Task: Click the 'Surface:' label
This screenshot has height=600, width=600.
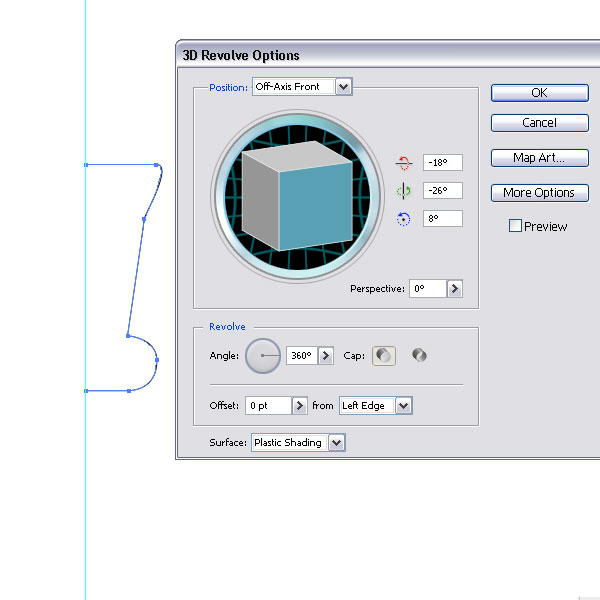Action: tap(228, 443)
